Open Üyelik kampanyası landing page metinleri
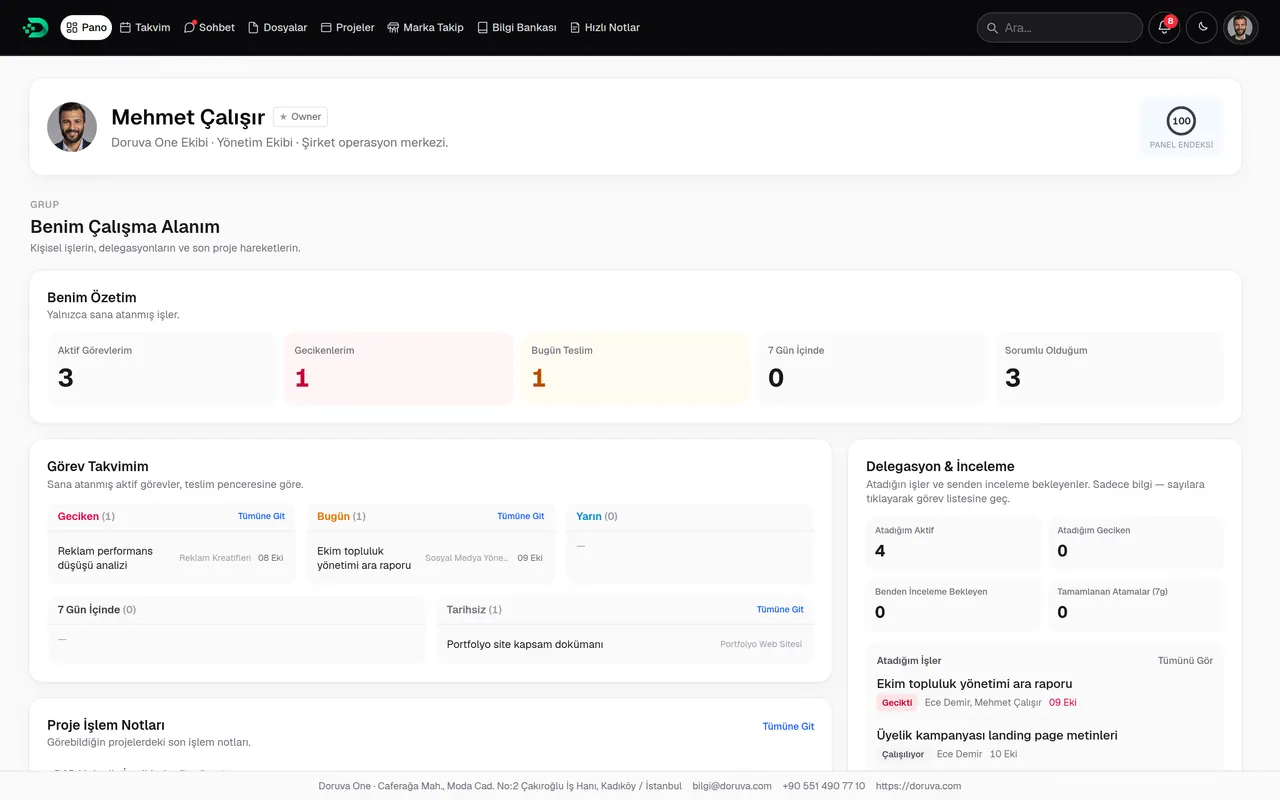This screenshot has width=1280, height=800. click(997, 735)
